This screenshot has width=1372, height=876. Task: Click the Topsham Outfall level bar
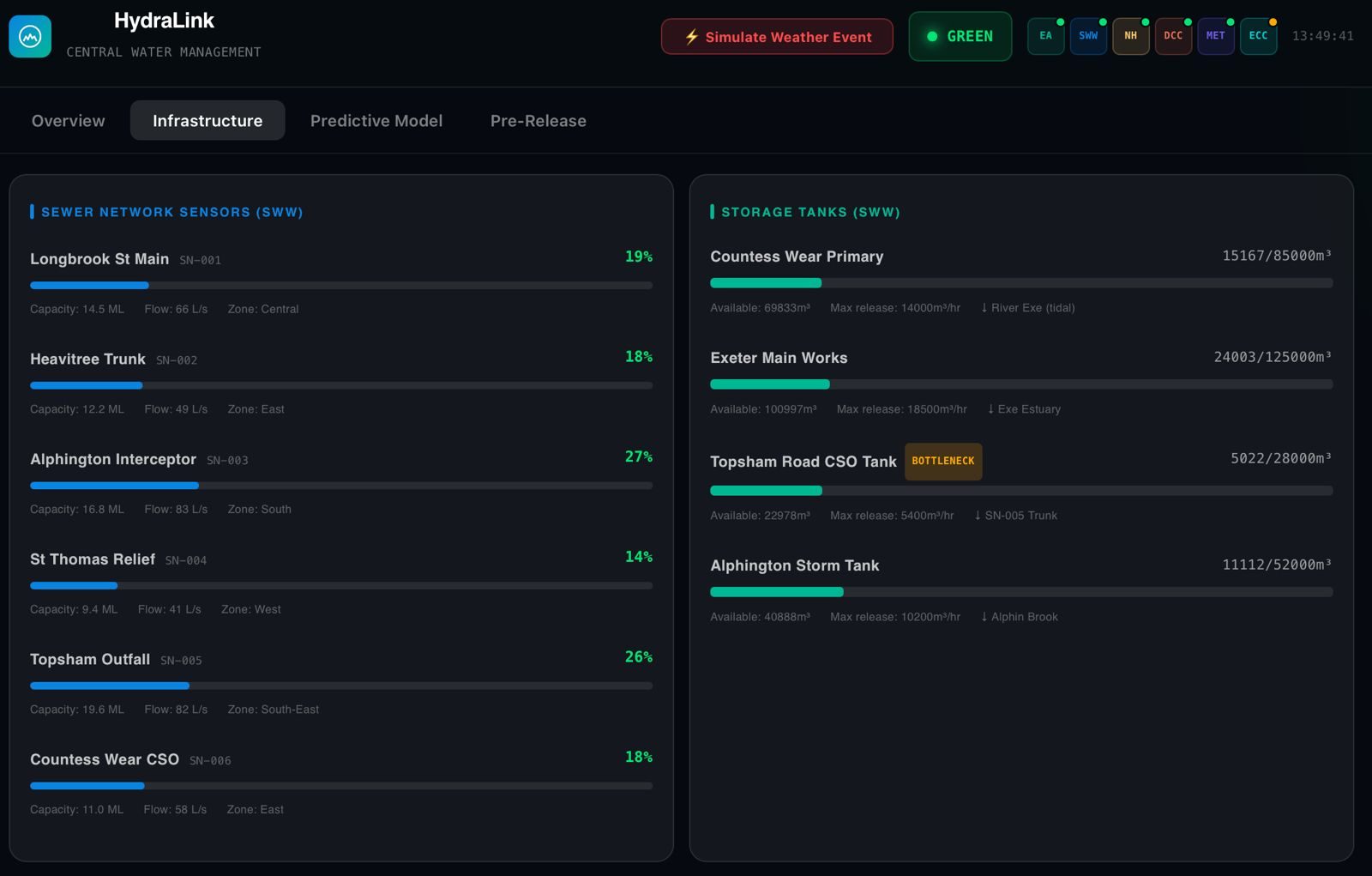(x=341, y=686)
